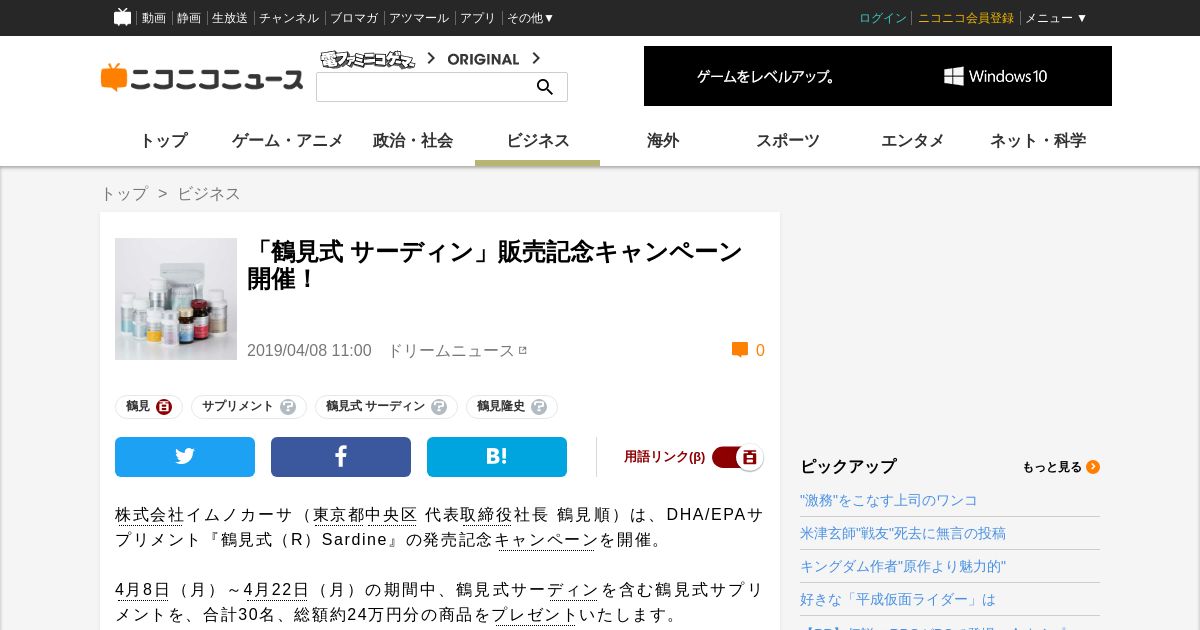
Task: Click question mark icon on サプリメント tag
Action: click(x=288, y=407)
